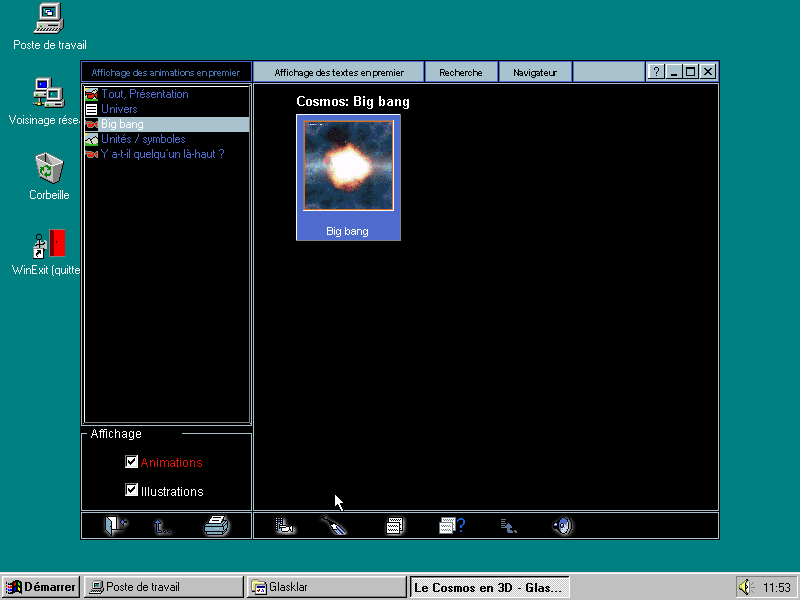Viewport: 800px width, 600px height.
Task: Open the Démarrer start menu
Action: tap(41, 587)
